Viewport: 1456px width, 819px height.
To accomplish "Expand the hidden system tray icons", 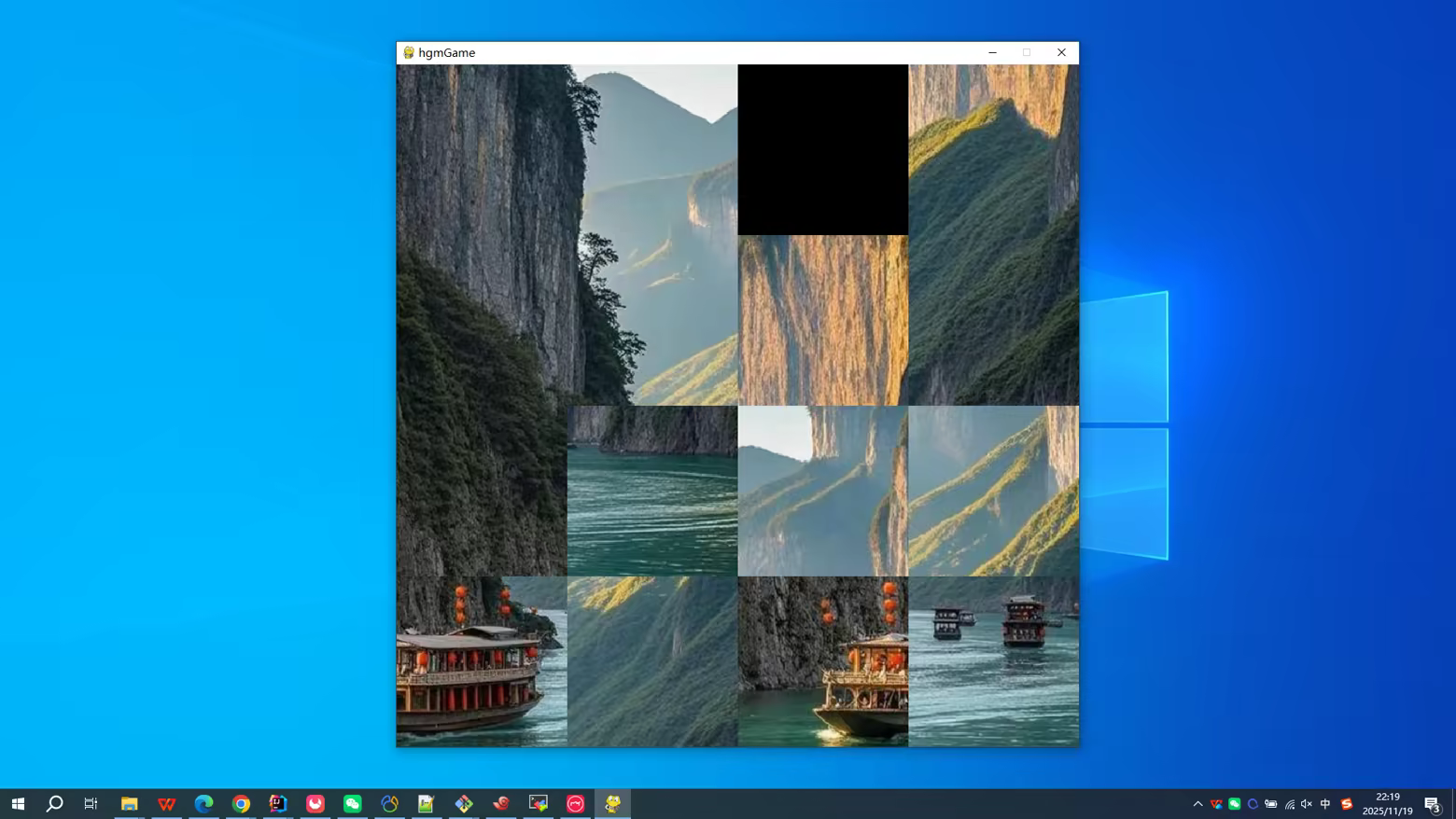I will click(1197, 804).
